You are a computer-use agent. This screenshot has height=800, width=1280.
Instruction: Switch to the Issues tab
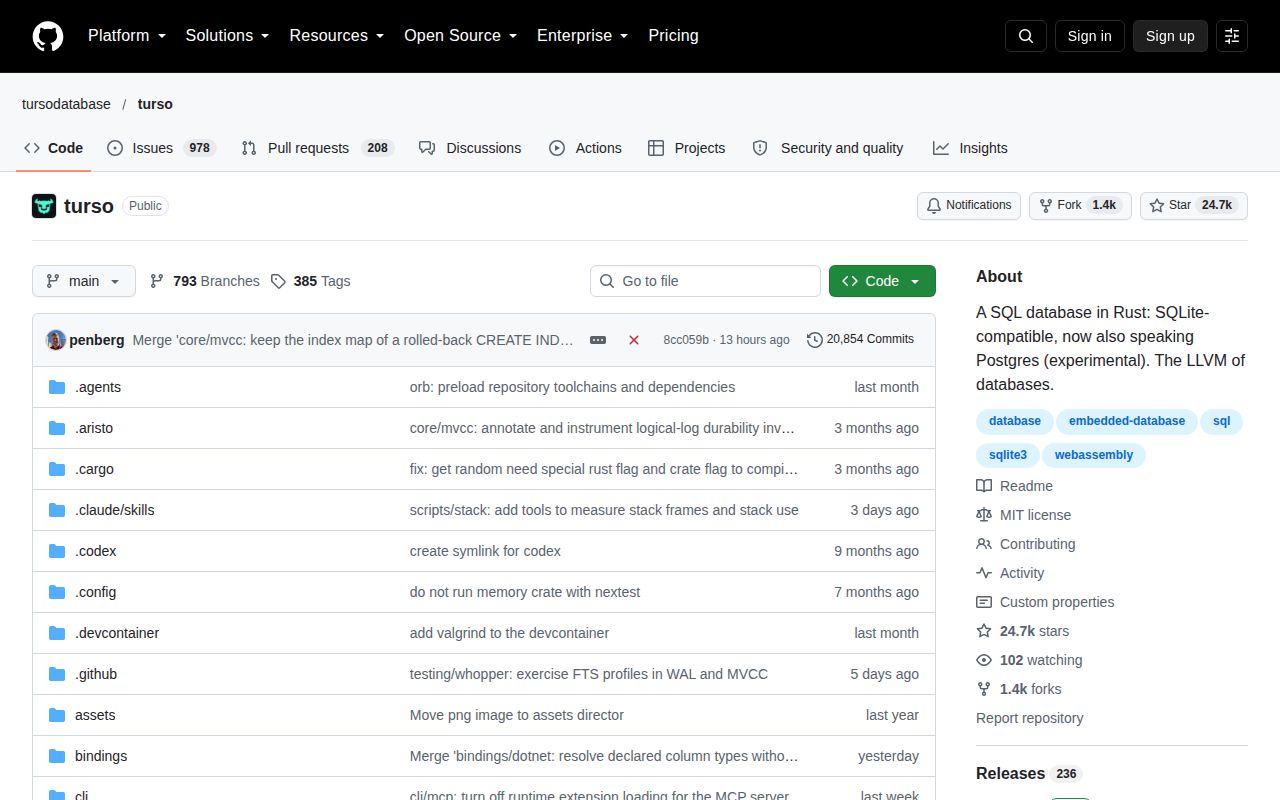pyautogui.click(x=160, y=148)
